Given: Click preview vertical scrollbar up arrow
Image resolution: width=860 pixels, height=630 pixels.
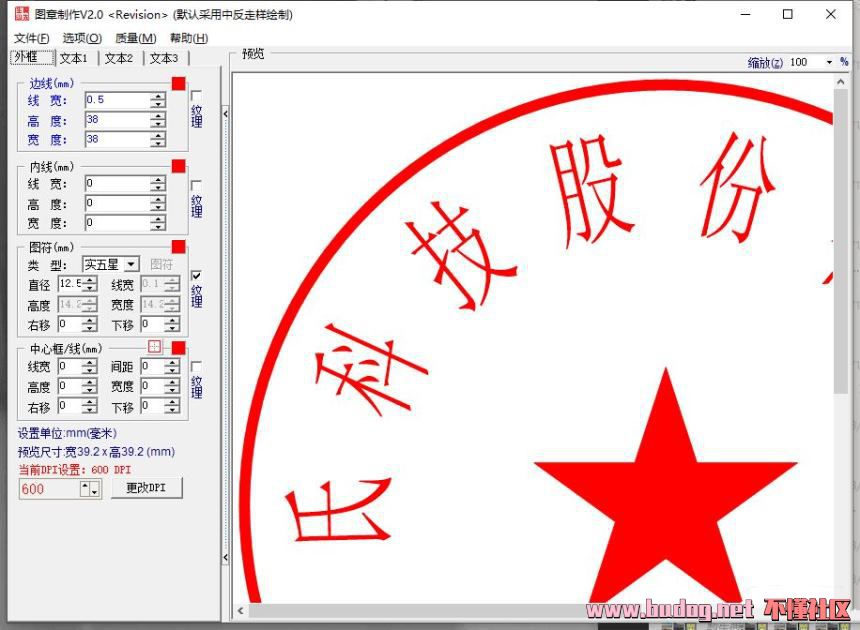Looking at the screenshot, I should (x=840, y=82).
